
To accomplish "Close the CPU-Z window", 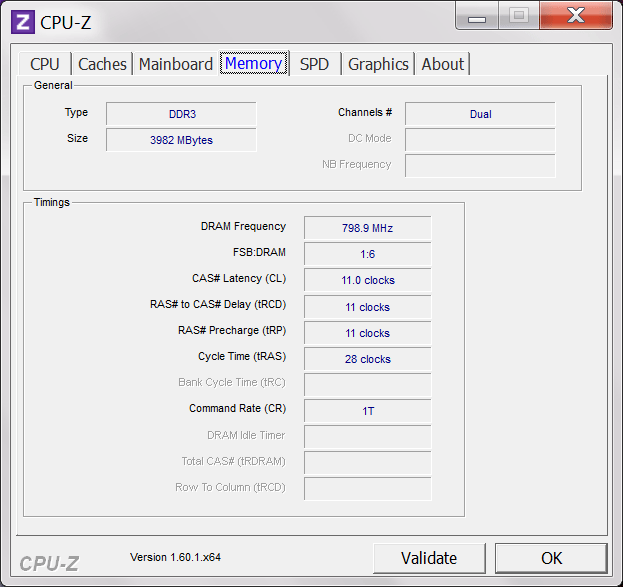I will (576, 16).
